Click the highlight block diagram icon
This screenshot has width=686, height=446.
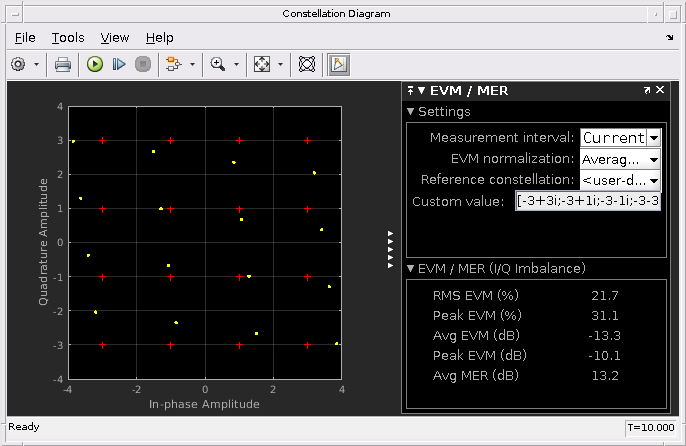click(174, 64)
